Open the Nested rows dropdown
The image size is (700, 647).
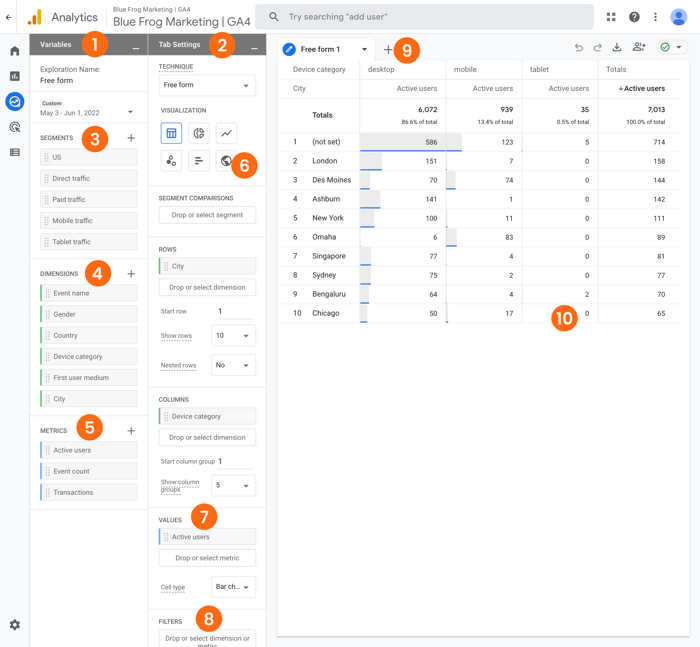(x=233, y=365)
